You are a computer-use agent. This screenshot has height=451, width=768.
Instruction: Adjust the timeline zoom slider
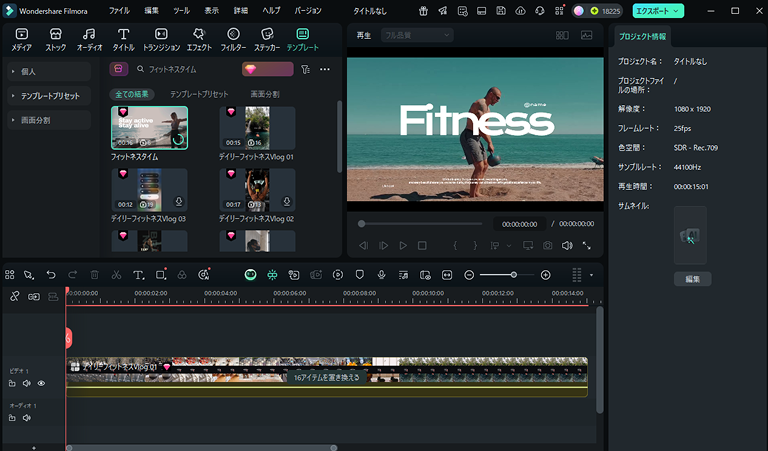click(507, 275)
